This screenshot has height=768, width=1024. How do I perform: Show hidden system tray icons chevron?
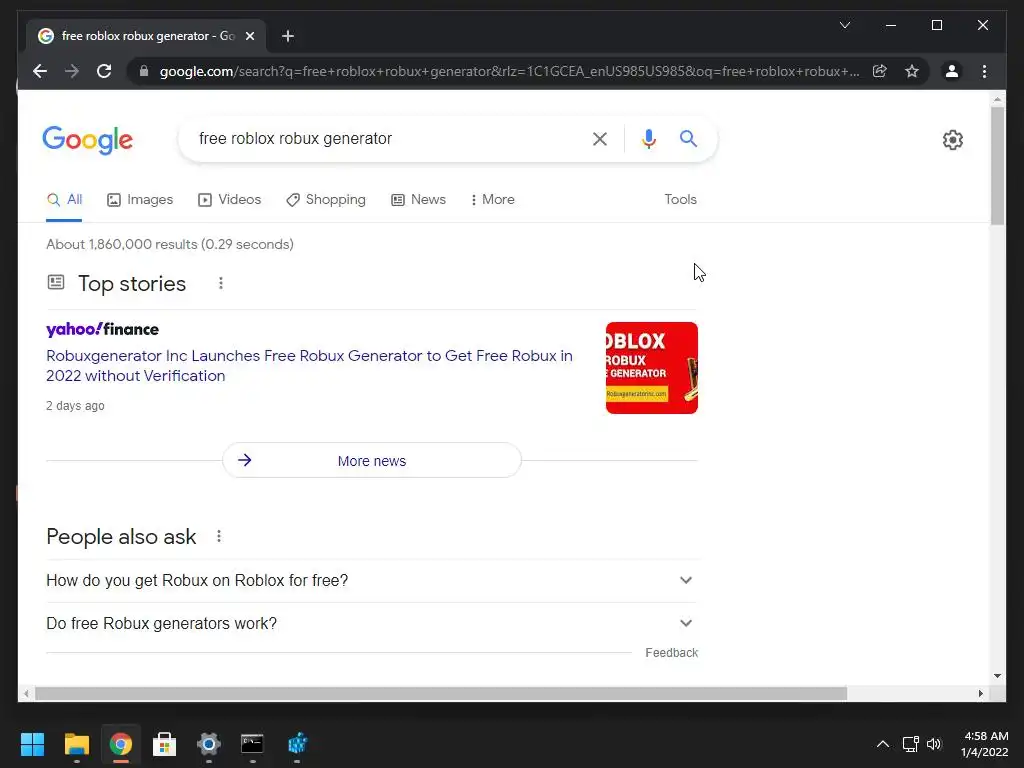tap(882, 744)
